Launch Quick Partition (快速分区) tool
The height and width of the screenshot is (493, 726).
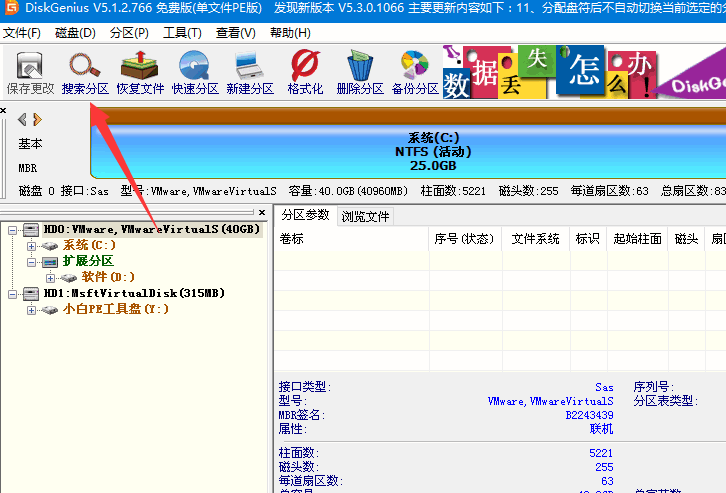(195, 73)
